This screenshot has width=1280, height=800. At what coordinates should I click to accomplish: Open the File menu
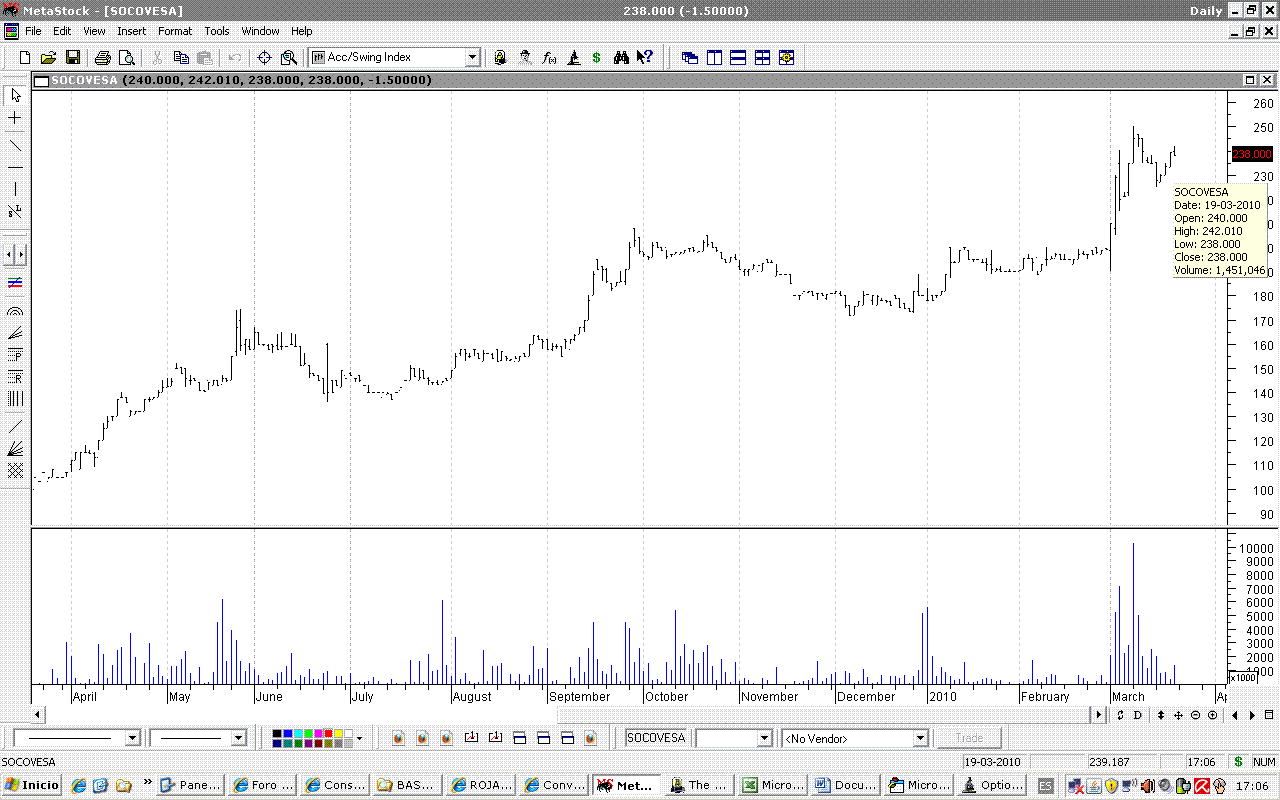point(33,31)
